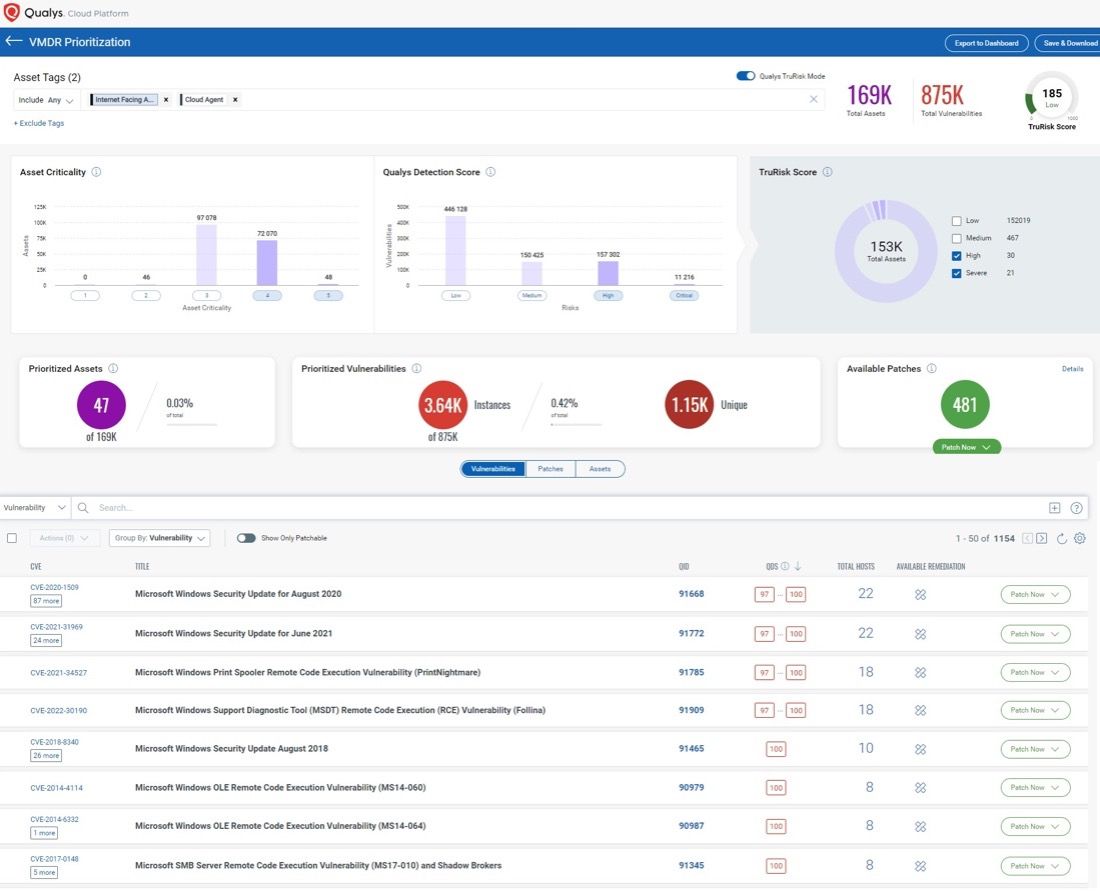Expand the 87 more CVEs tag

pos(46,601)
